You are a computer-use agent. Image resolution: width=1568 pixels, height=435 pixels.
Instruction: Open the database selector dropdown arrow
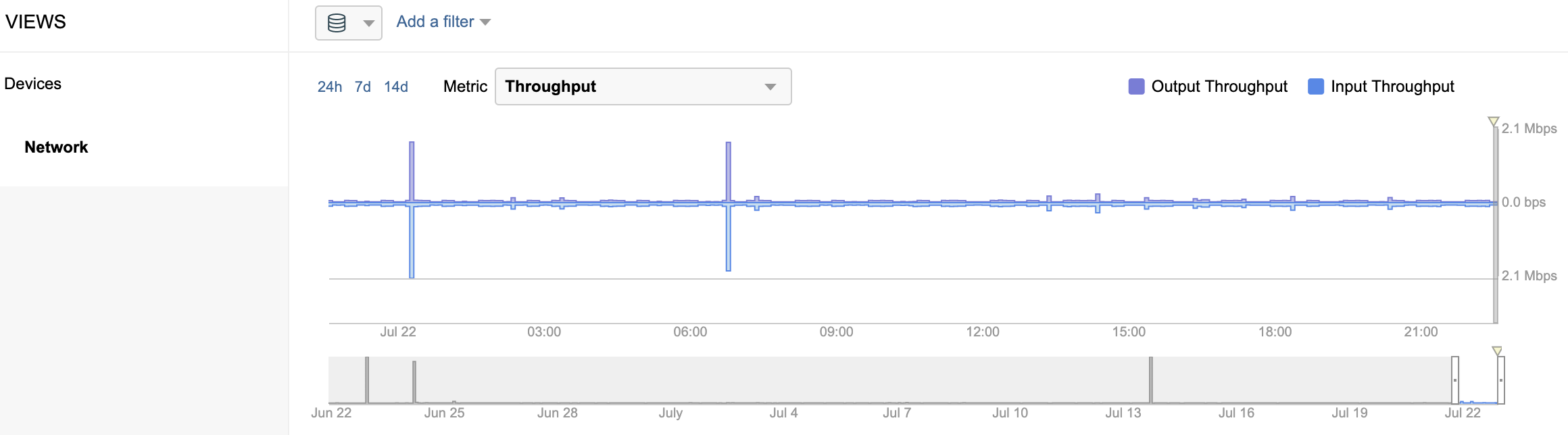coord(368,24)
